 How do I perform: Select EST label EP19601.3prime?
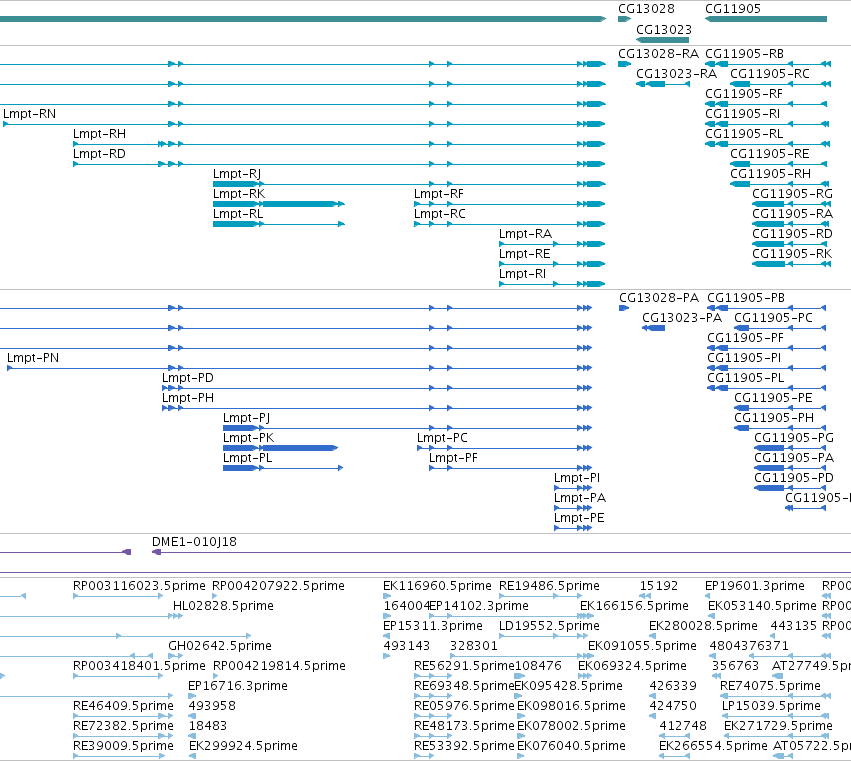pyautogui.click(x=754, y=586)
